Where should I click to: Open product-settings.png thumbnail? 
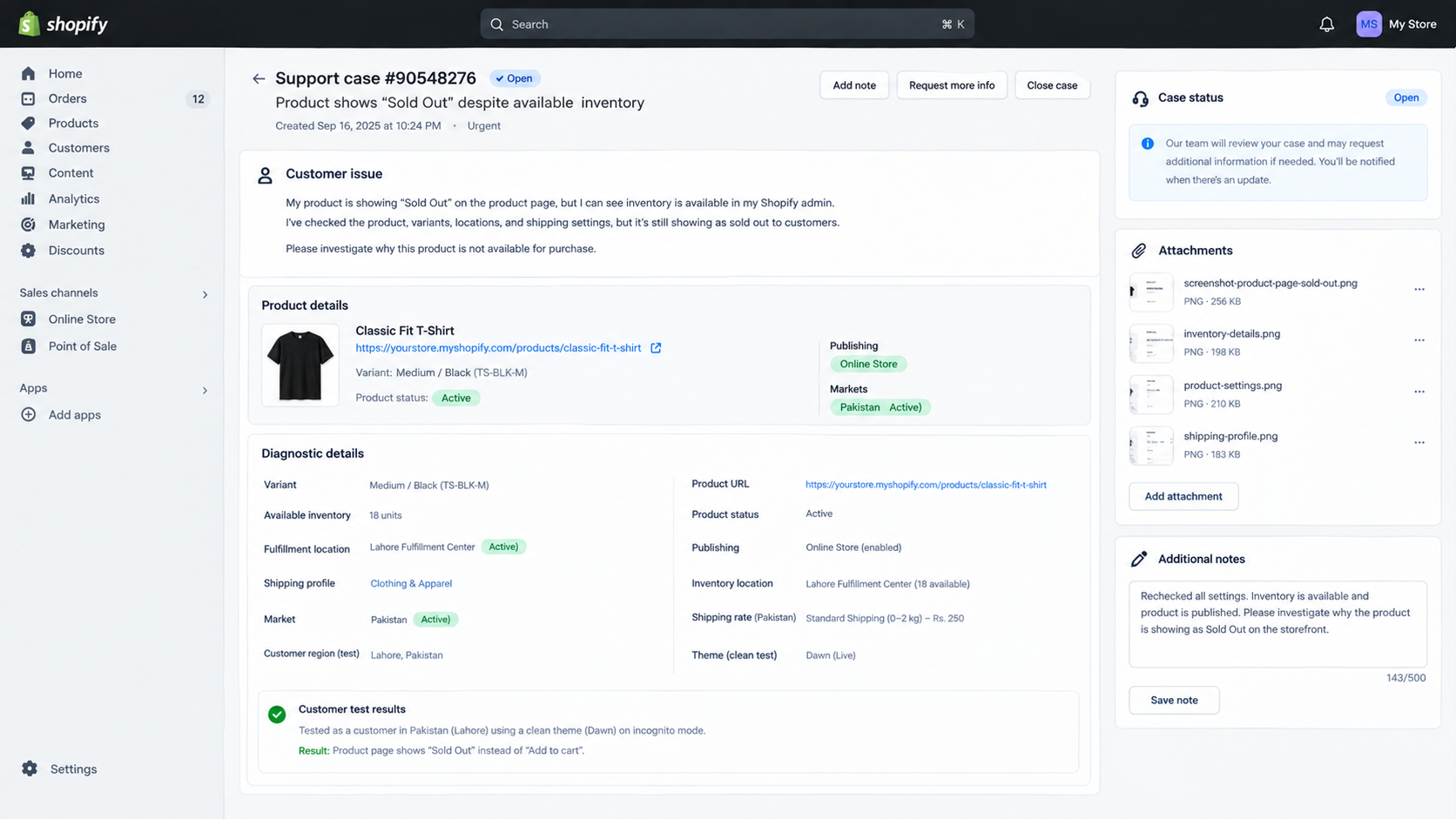(x=1151, y=394)
